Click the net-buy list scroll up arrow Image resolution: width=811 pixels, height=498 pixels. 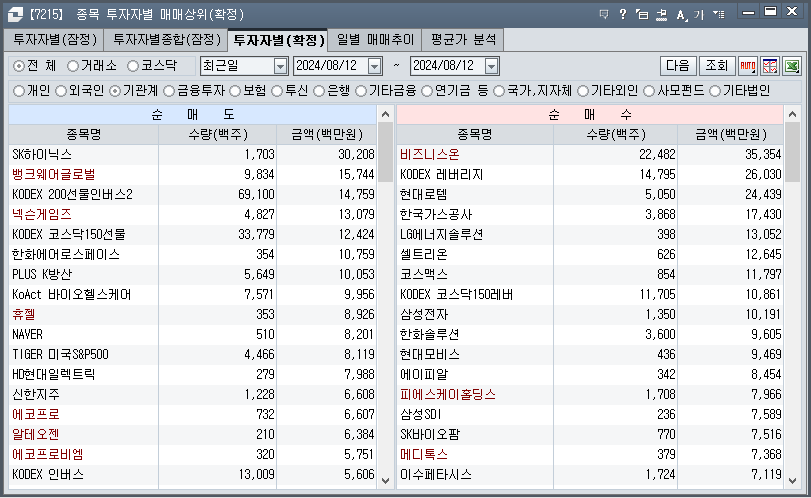coord(792,114)
